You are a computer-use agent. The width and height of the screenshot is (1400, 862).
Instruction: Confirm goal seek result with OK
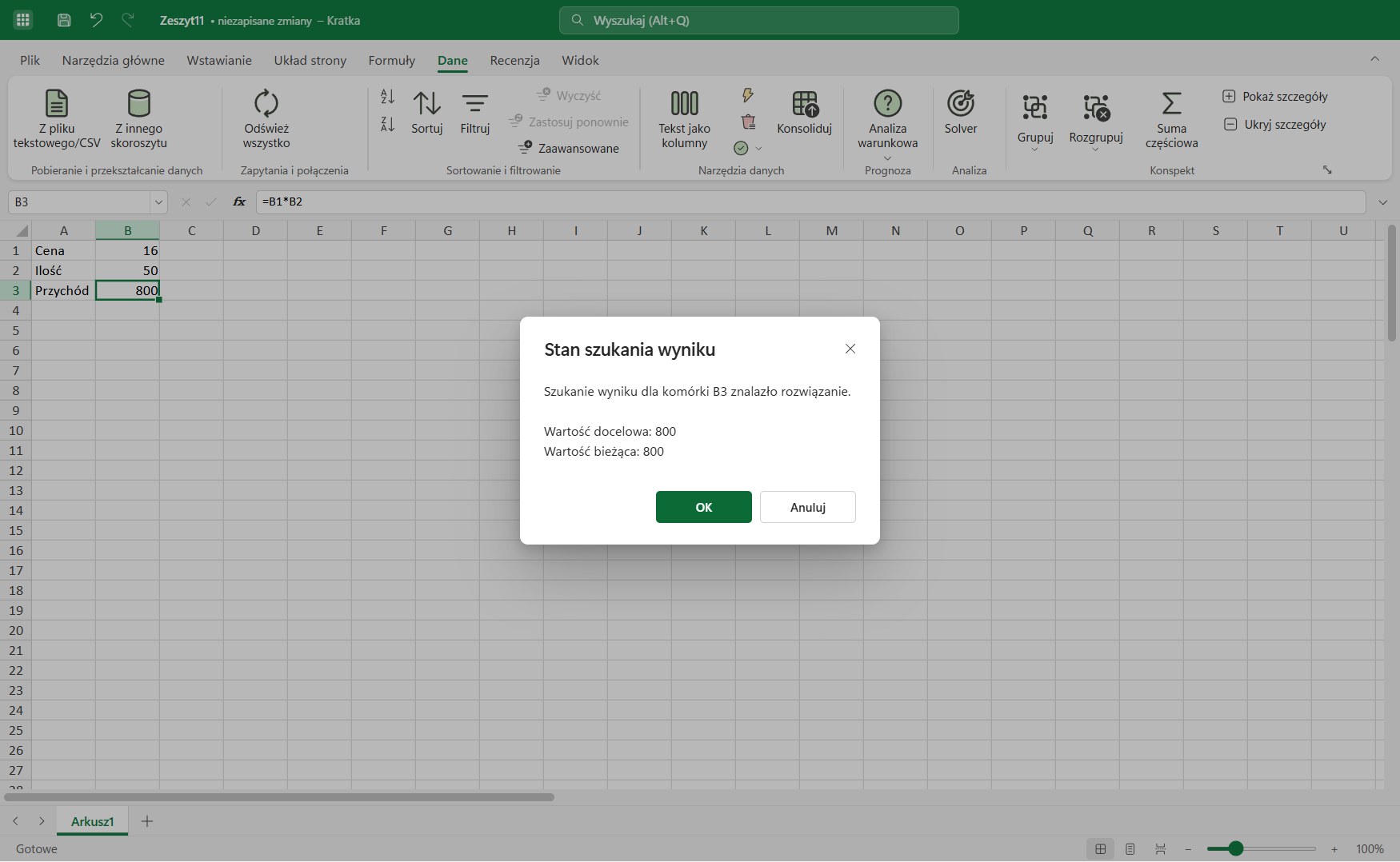tap(704, 507)
